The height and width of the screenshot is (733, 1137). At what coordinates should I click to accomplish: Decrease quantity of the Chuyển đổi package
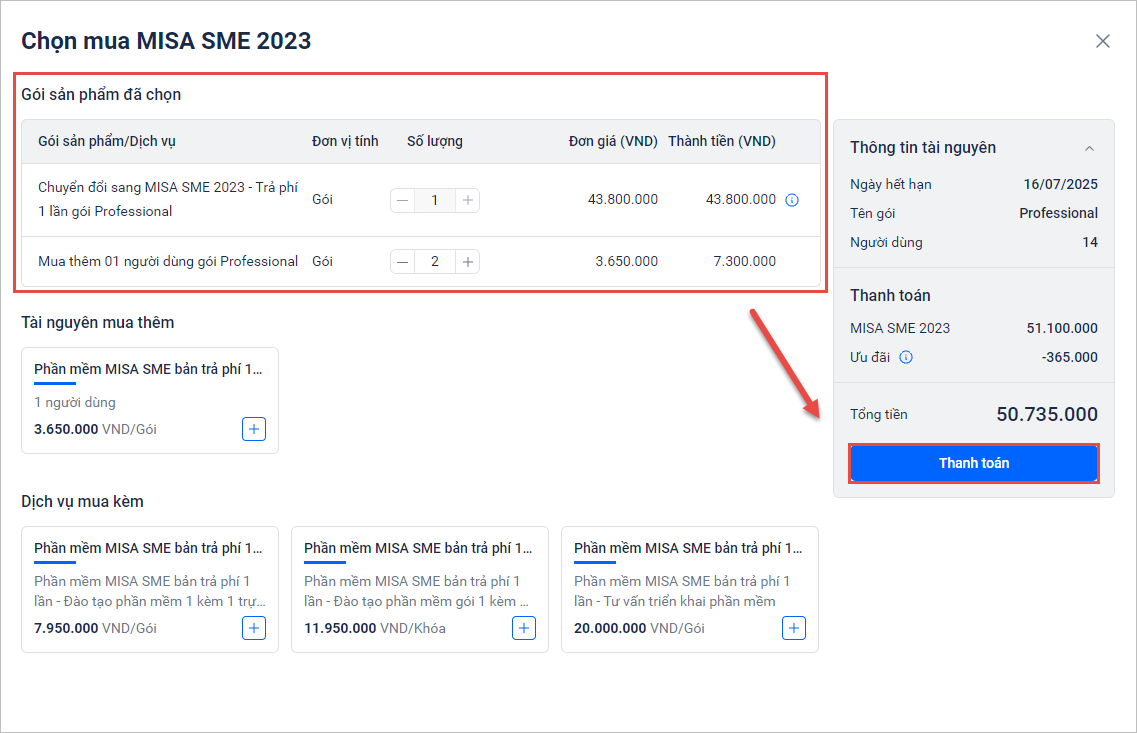tap(402, 200)
